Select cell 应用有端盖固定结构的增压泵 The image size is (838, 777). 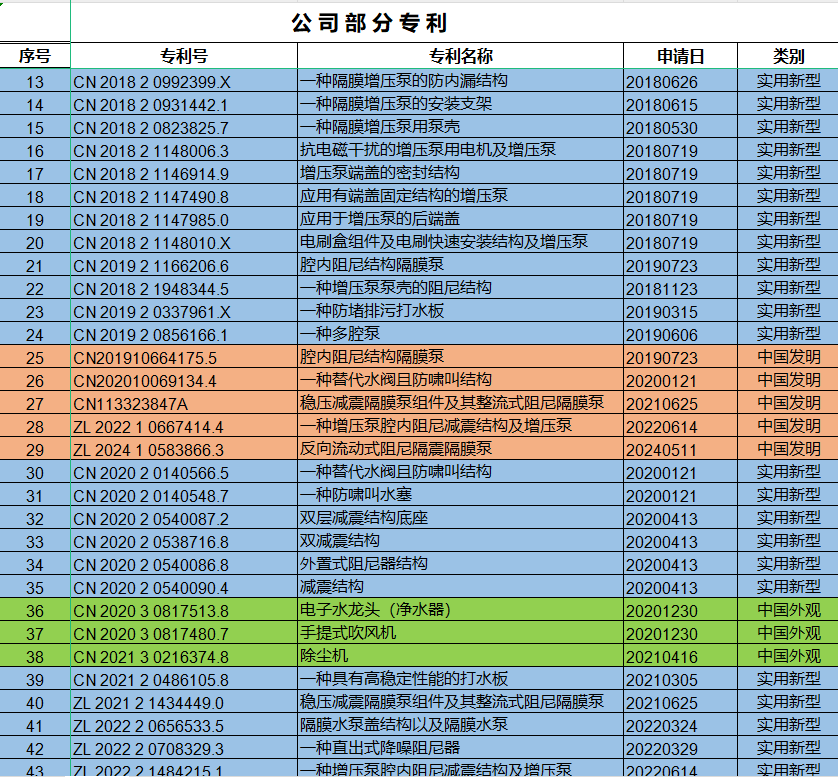(460, 196)
